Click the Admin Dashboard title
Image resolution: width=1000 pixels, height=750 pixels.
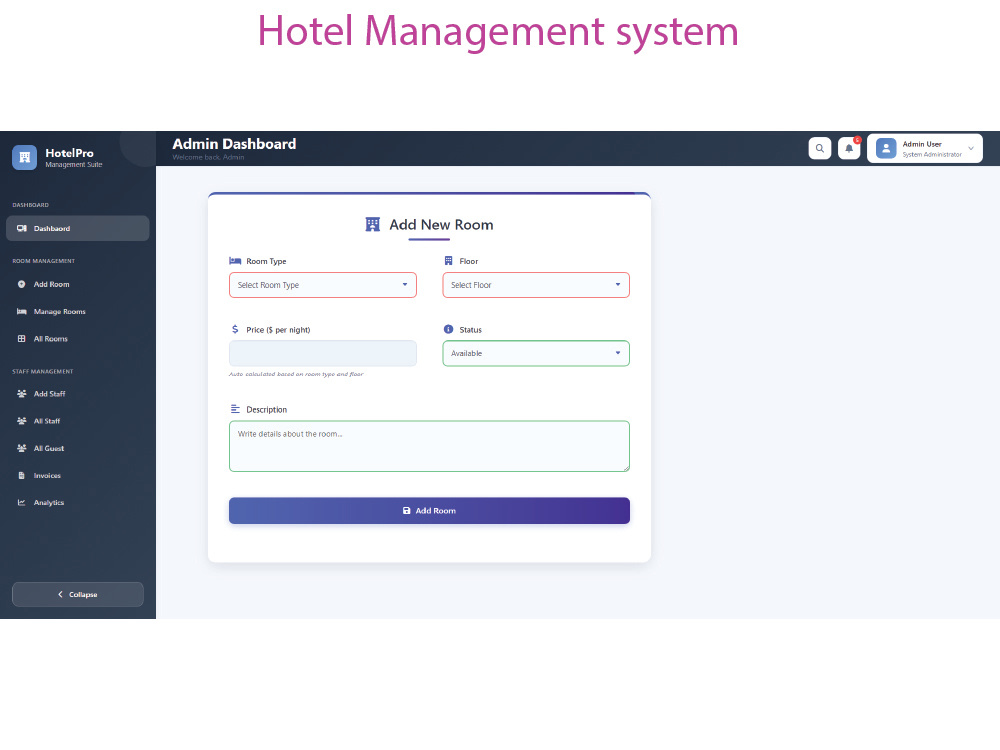tap(234, 144)
